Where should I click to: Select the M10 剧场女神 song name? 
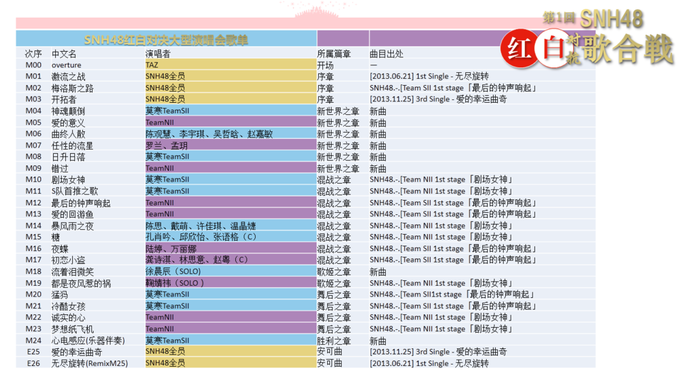pos(69,180)
